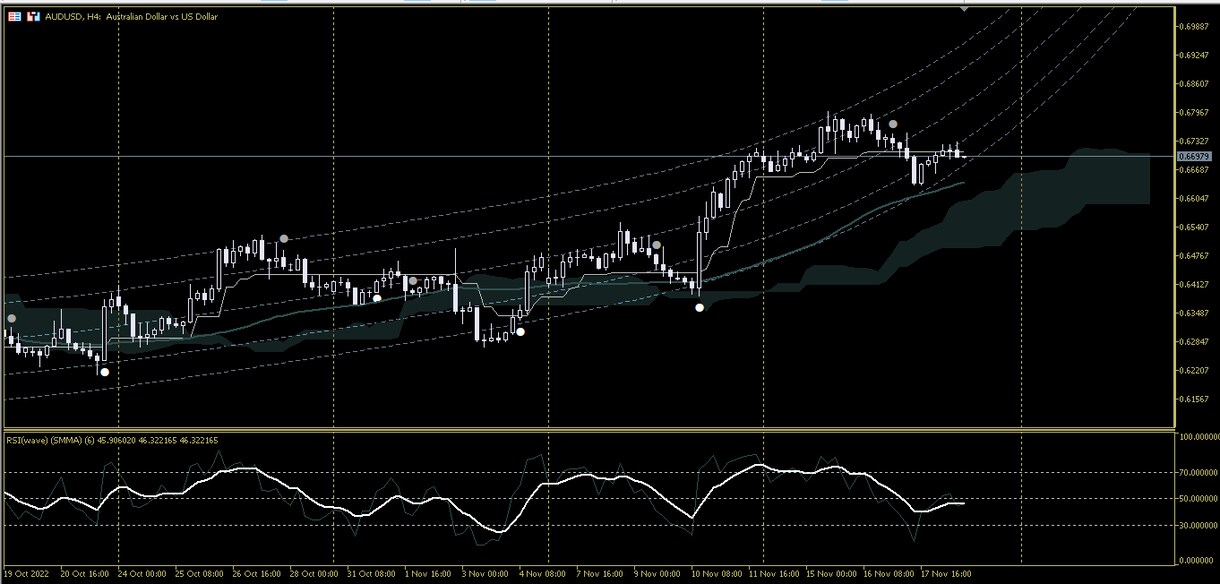
Task: Click the 25 Oct 08:00 time label
Action: click(200, 574)
